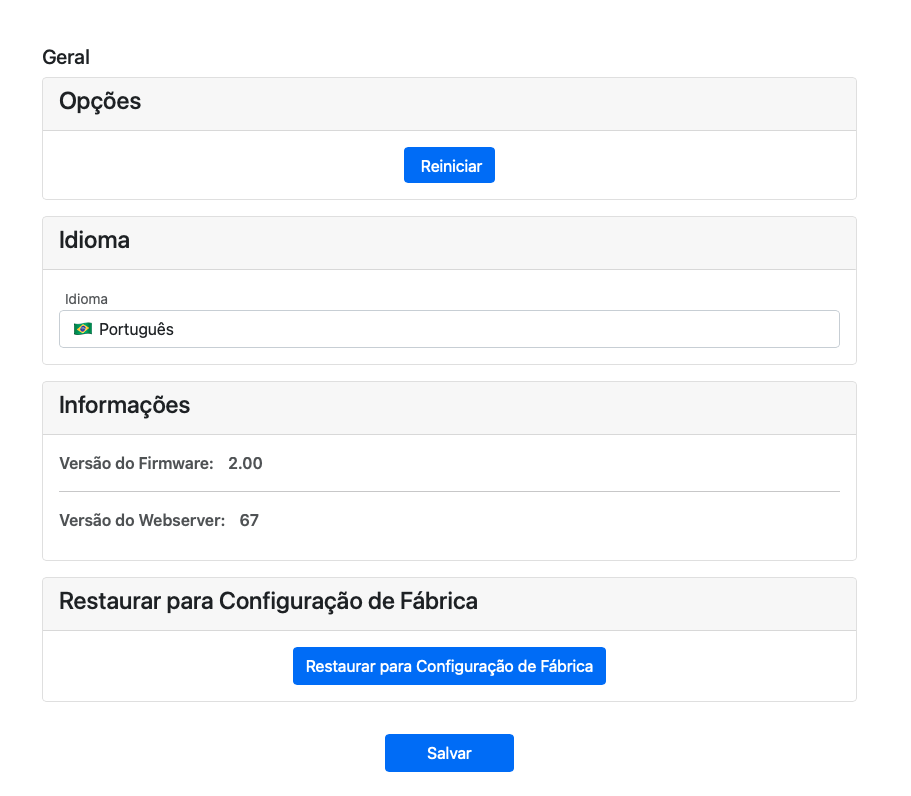Screen dimensions: 911x796
Task: Click the small Idioma field label
Action: [86, 299]
